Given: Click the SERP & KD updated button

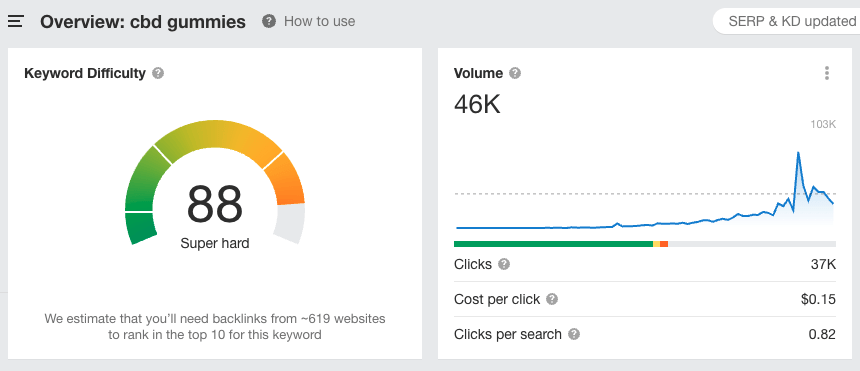Looking at the screenshot, I should [787, 21].
